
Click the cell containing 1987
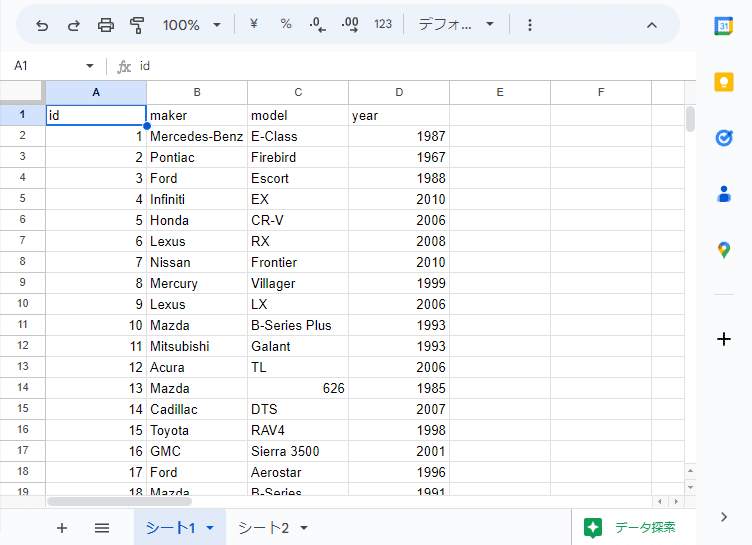click(399, 136)
